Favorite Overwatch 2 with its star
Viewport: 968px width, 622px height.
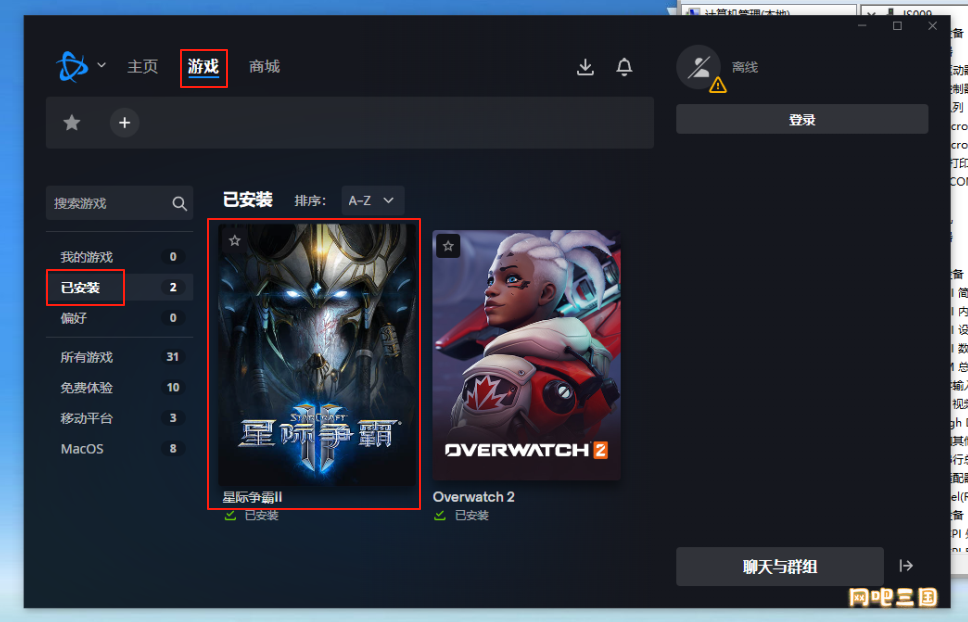point(448,246)
